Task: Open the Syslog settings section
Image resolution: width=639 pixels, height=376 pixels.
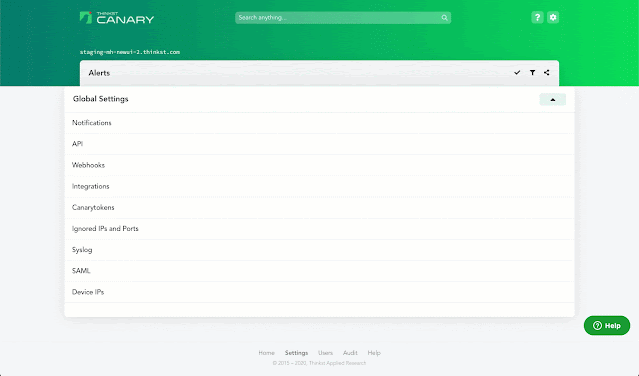Action: click(320, 250)
